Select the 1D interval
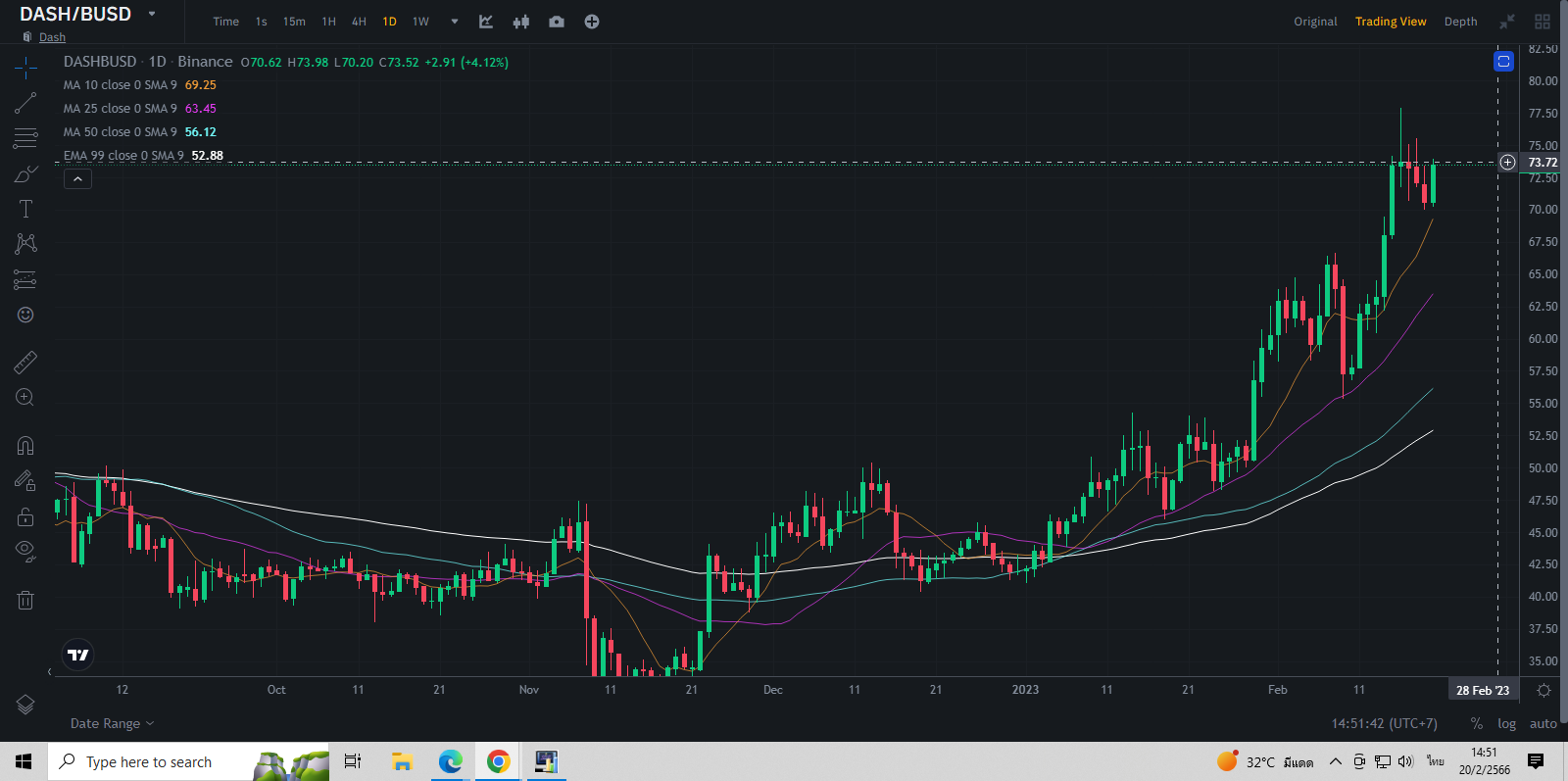 (389, 22)
